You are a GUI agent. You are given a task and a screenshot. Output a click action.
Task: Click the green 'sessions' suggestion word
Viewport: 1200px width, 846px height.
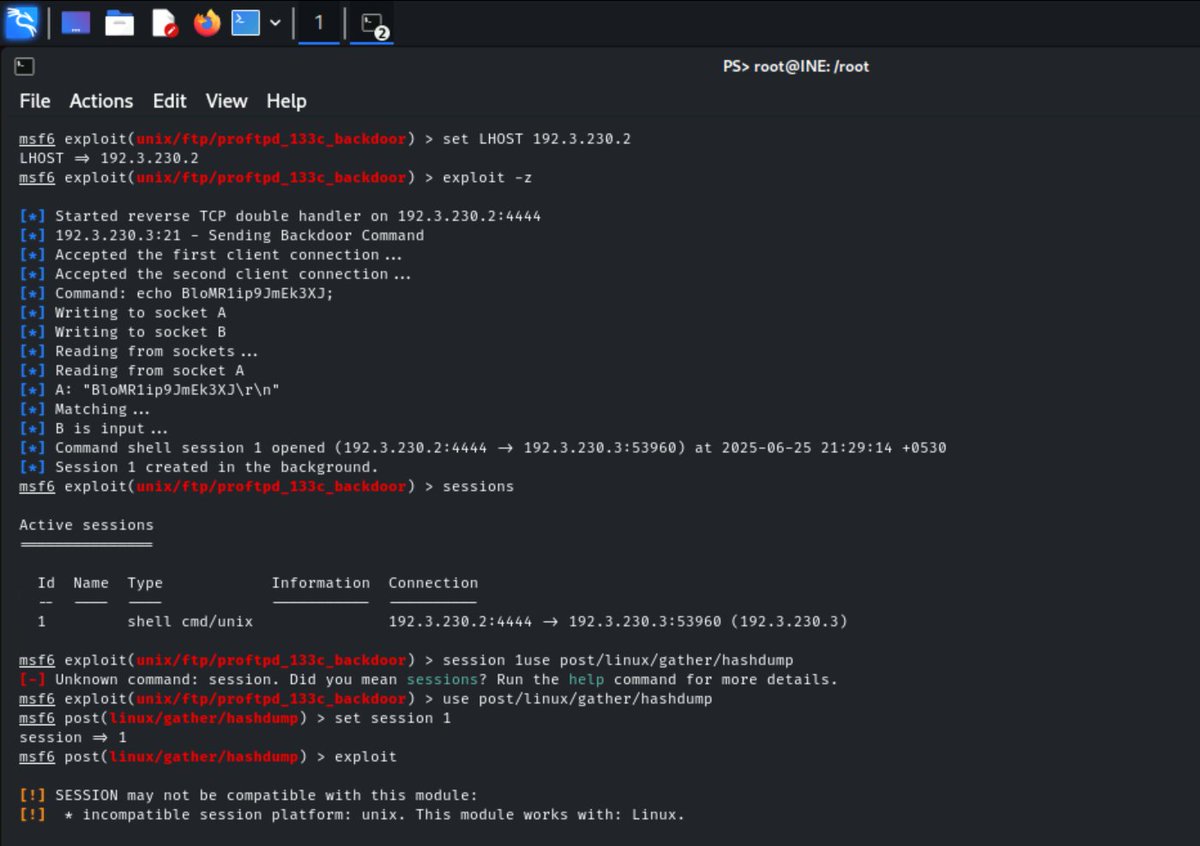tap(442, 680)
